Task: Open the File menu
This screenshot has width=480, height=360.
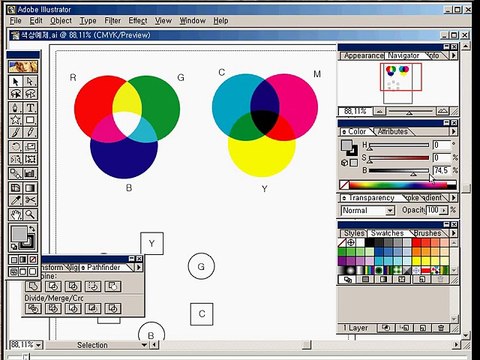Action: (x=15, y=21)
